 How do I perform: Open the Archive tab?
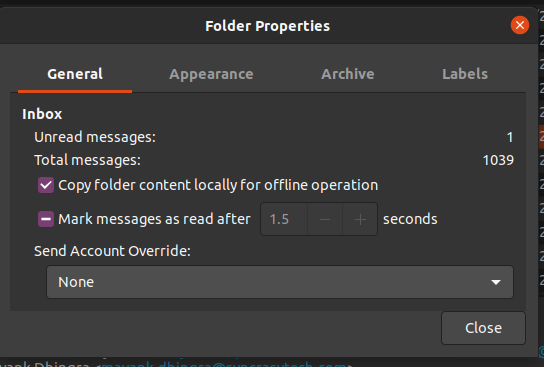(348, 74)
